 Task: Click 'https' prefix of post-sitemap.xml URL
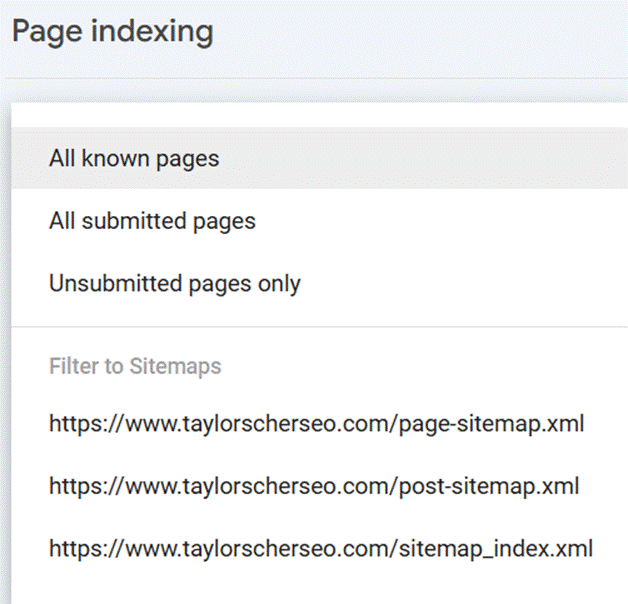[x=74, y=486]
